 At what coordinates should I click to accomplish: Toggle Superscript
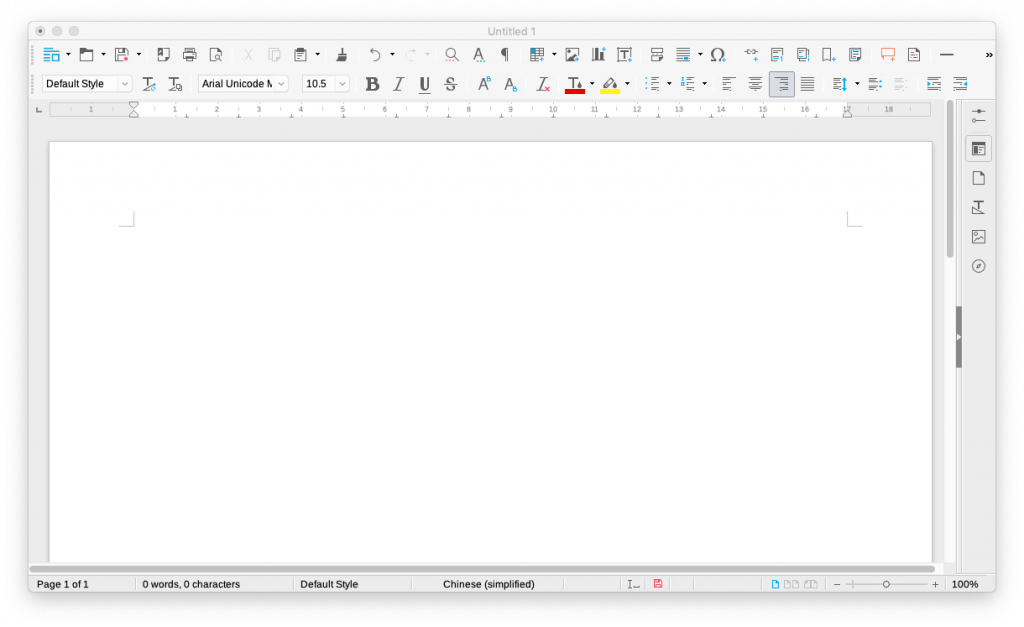coord(484,84)
